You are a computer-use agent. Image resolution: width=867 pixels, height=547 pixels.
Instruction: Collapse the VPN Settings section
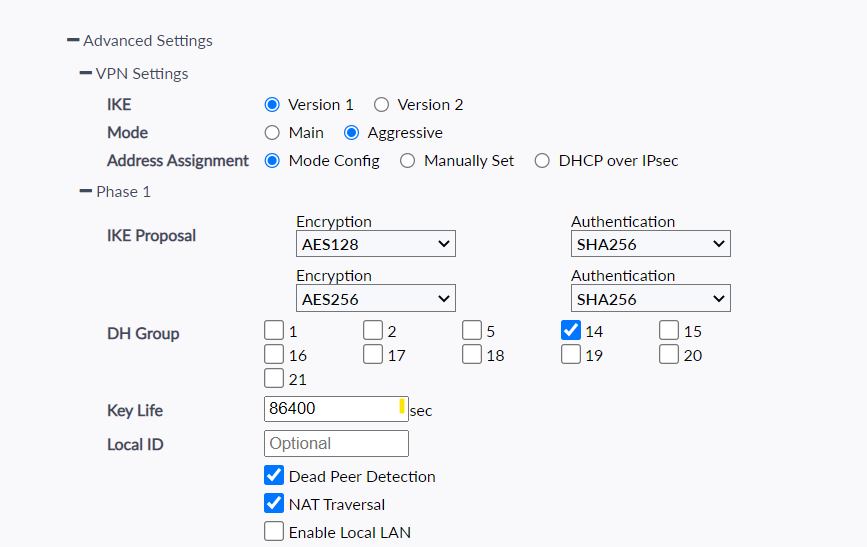click(x=86, y=73)
